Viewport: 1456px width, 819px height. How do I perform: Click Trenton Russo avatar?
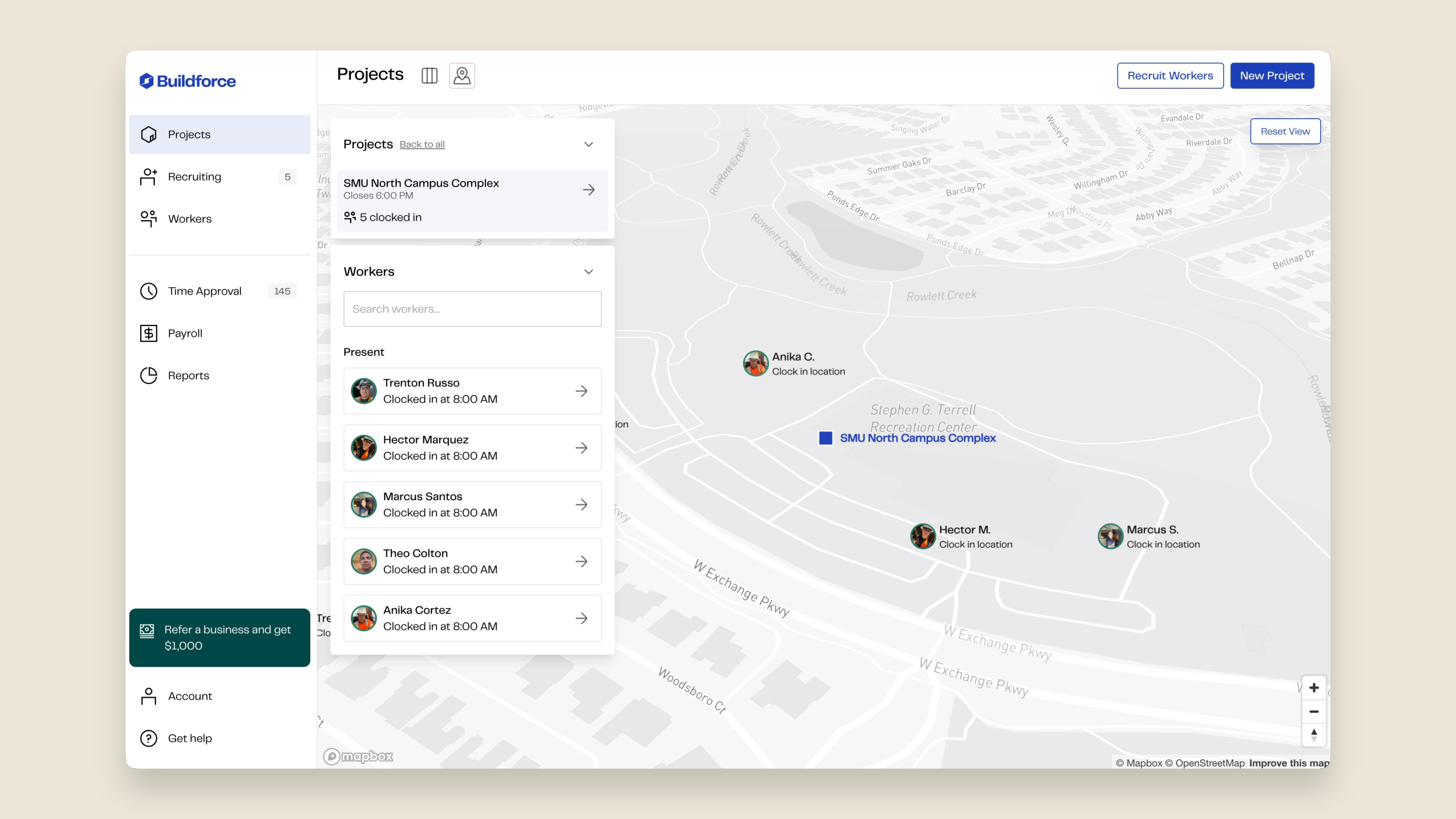click(363, 391)
